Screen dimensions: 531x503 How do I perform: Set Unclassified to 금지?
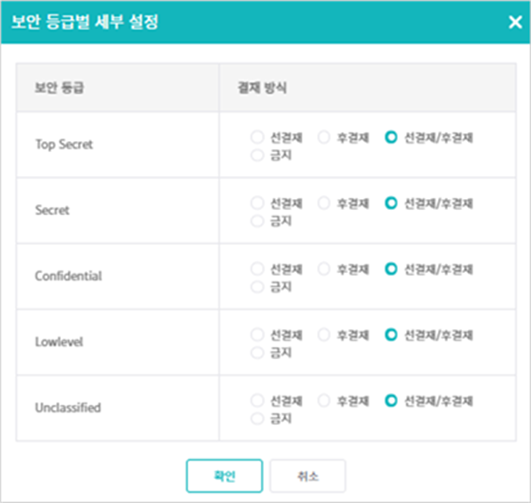coord(257,418)
